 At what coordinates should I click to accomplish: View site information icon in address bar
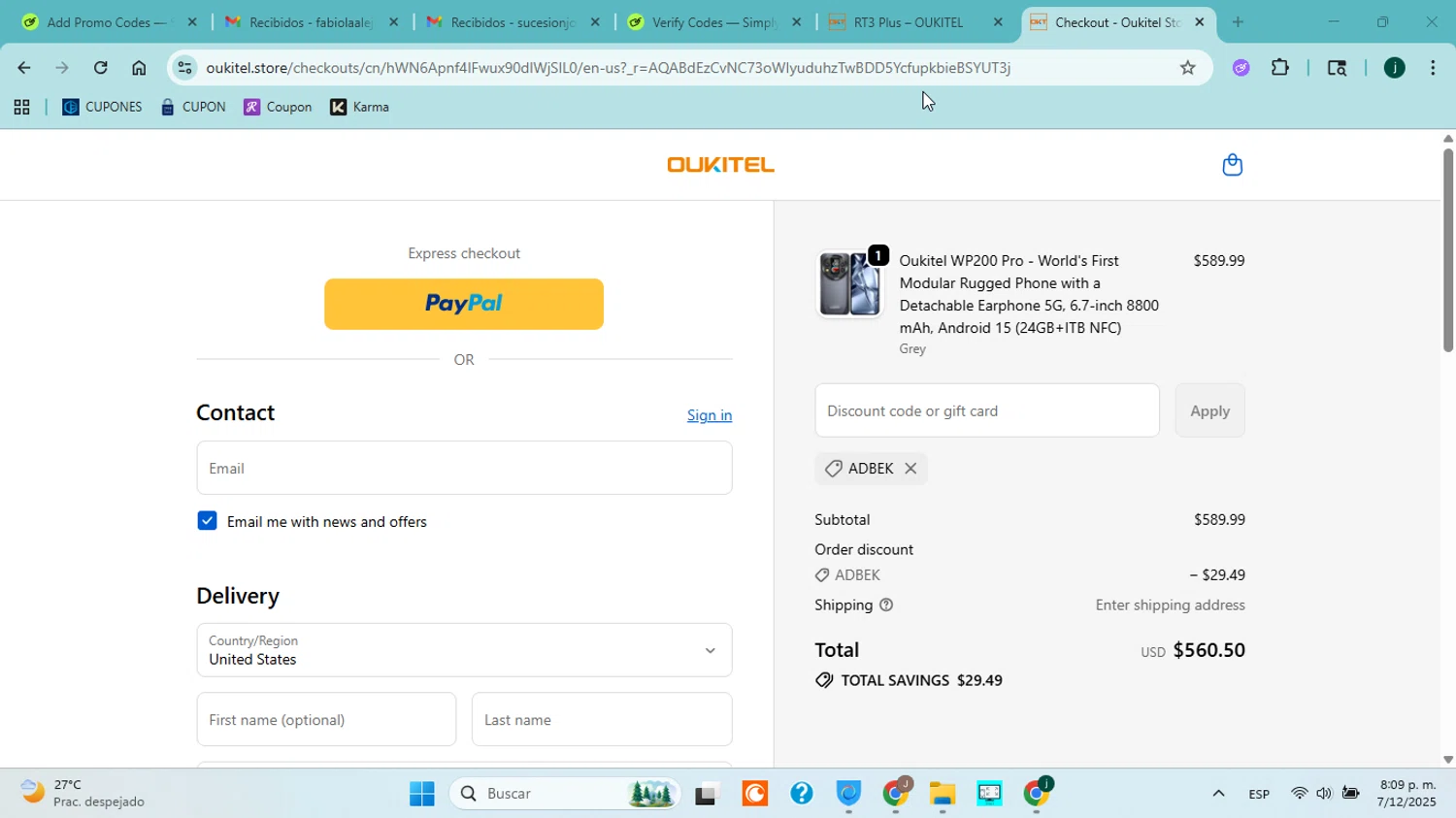pyautogui.click(x=185, y=68)
